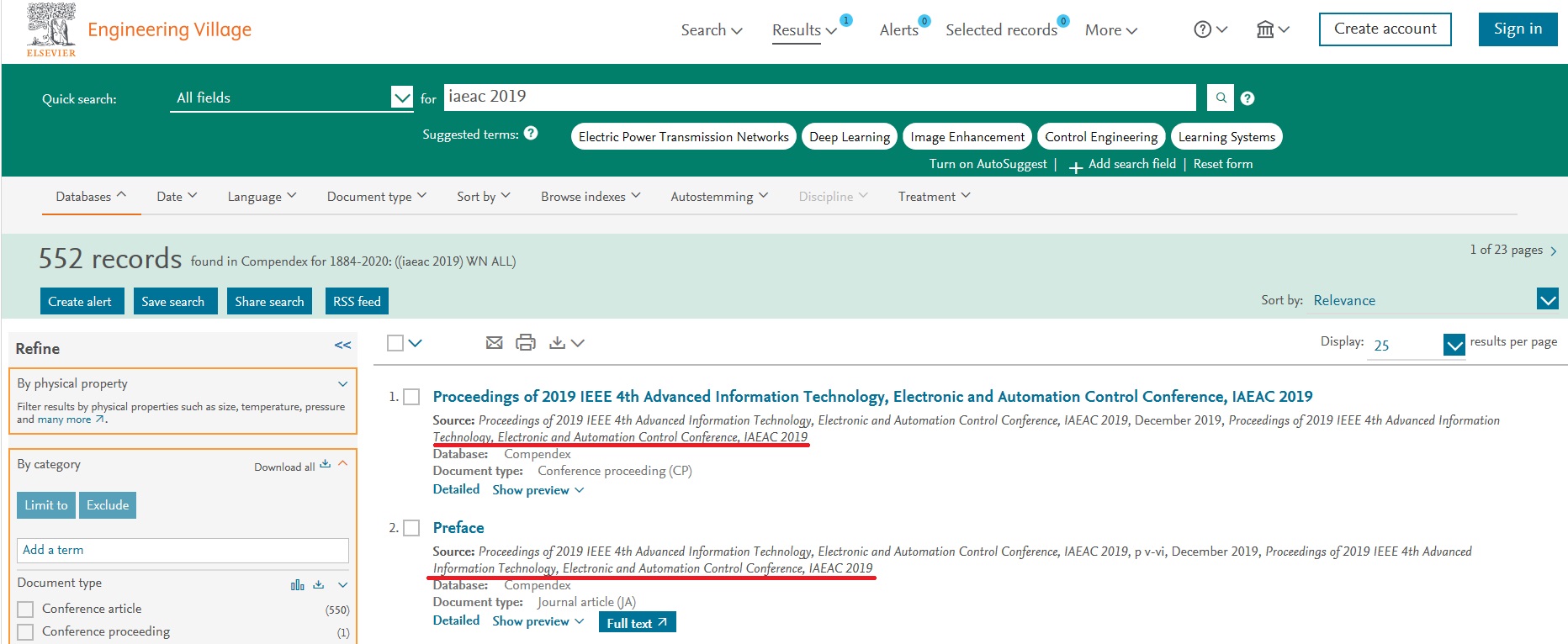Open the Databases filter tab
Screen dimensions: 1568x644
point(91,196)
